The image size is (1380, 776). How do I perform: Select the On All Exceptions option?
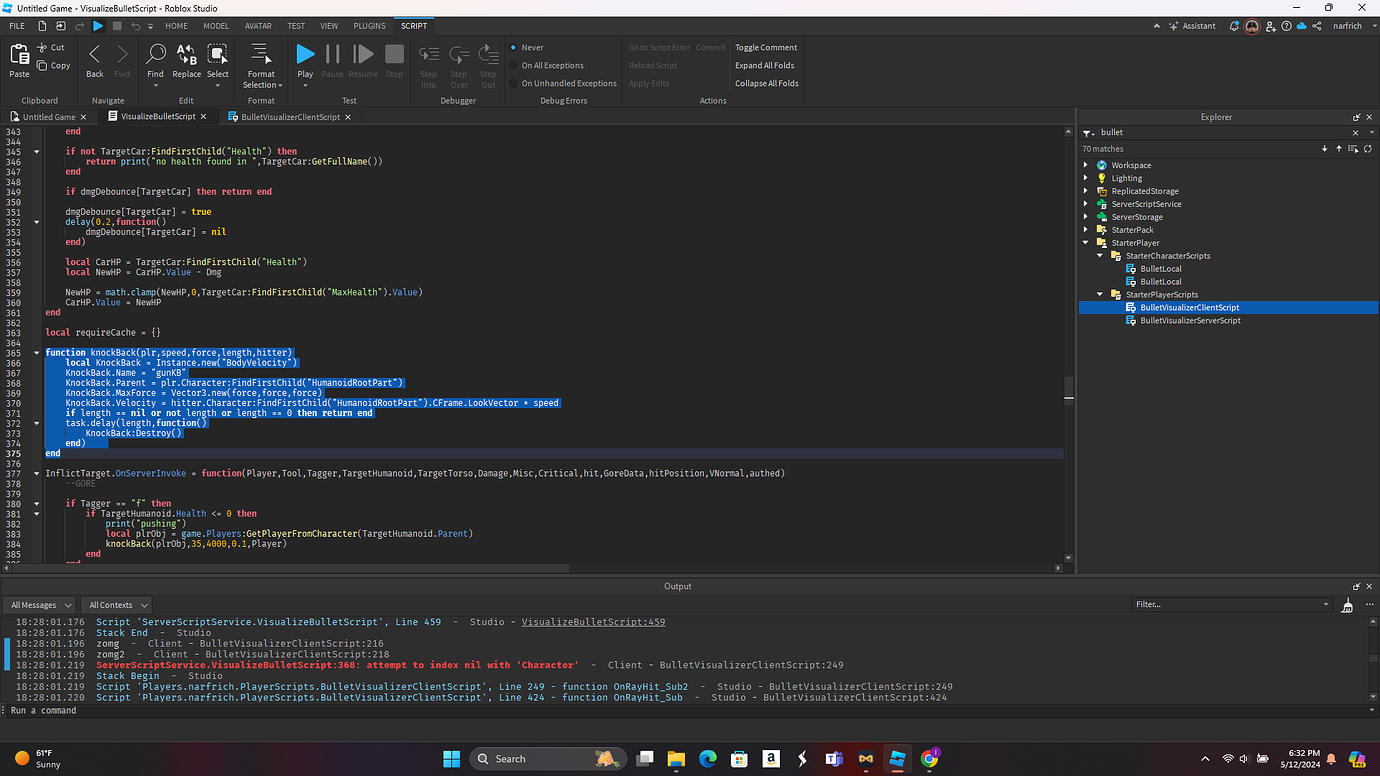tap(551, 65)
